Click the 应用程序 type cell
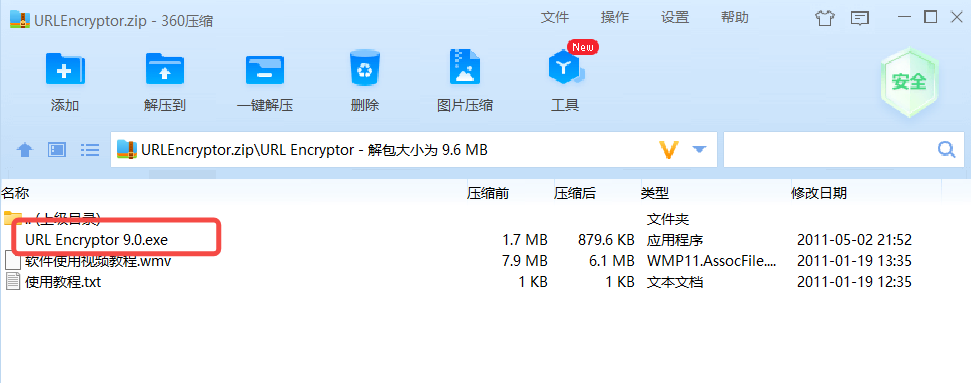This screenshot has width=971, height=383. pos(675,240)
